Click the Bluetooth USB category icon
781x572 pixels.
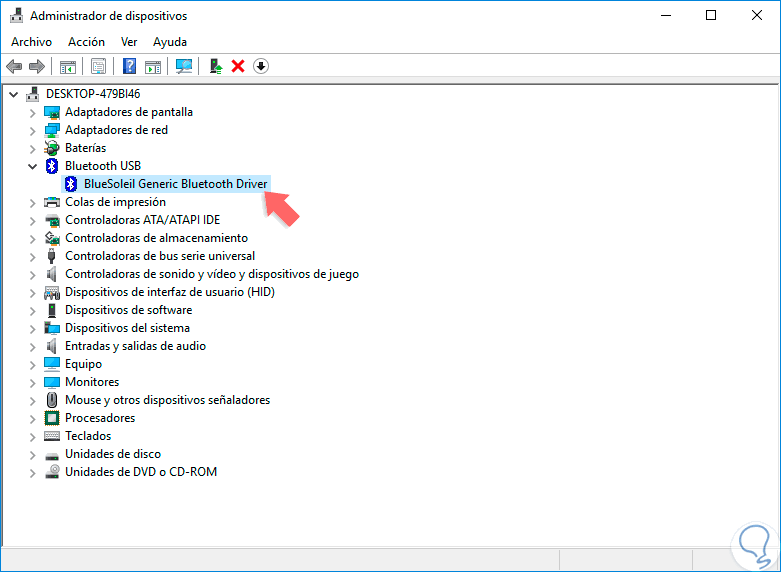click(x=52, y=166)
